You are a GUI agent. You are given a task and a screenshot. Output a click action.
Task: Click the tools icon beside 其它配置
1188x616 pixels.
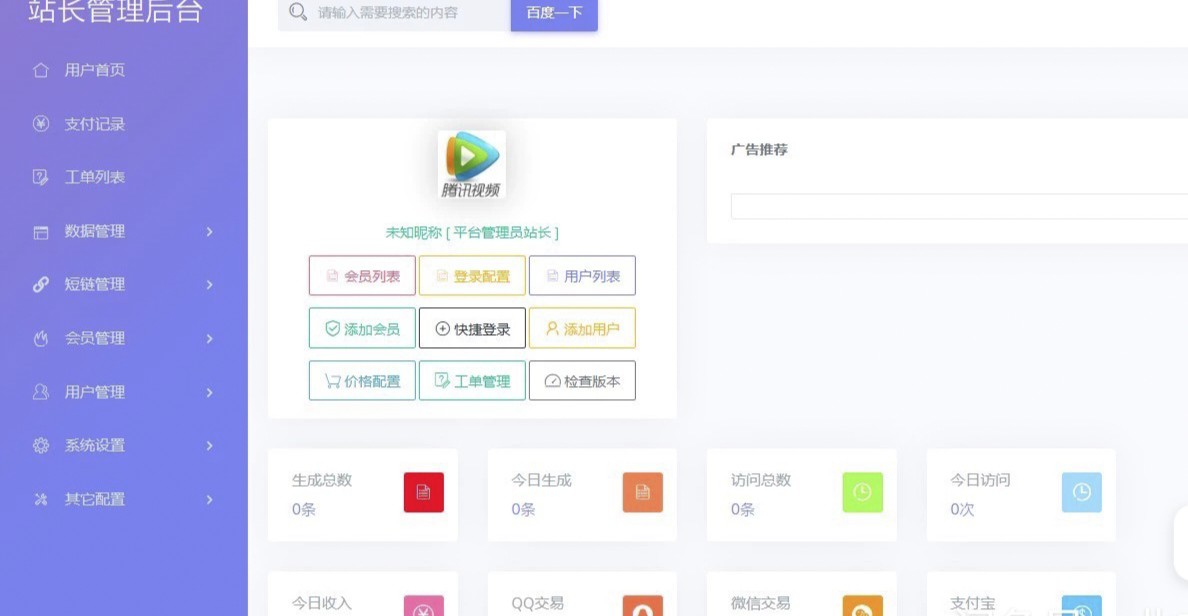[x=41, y=499]
